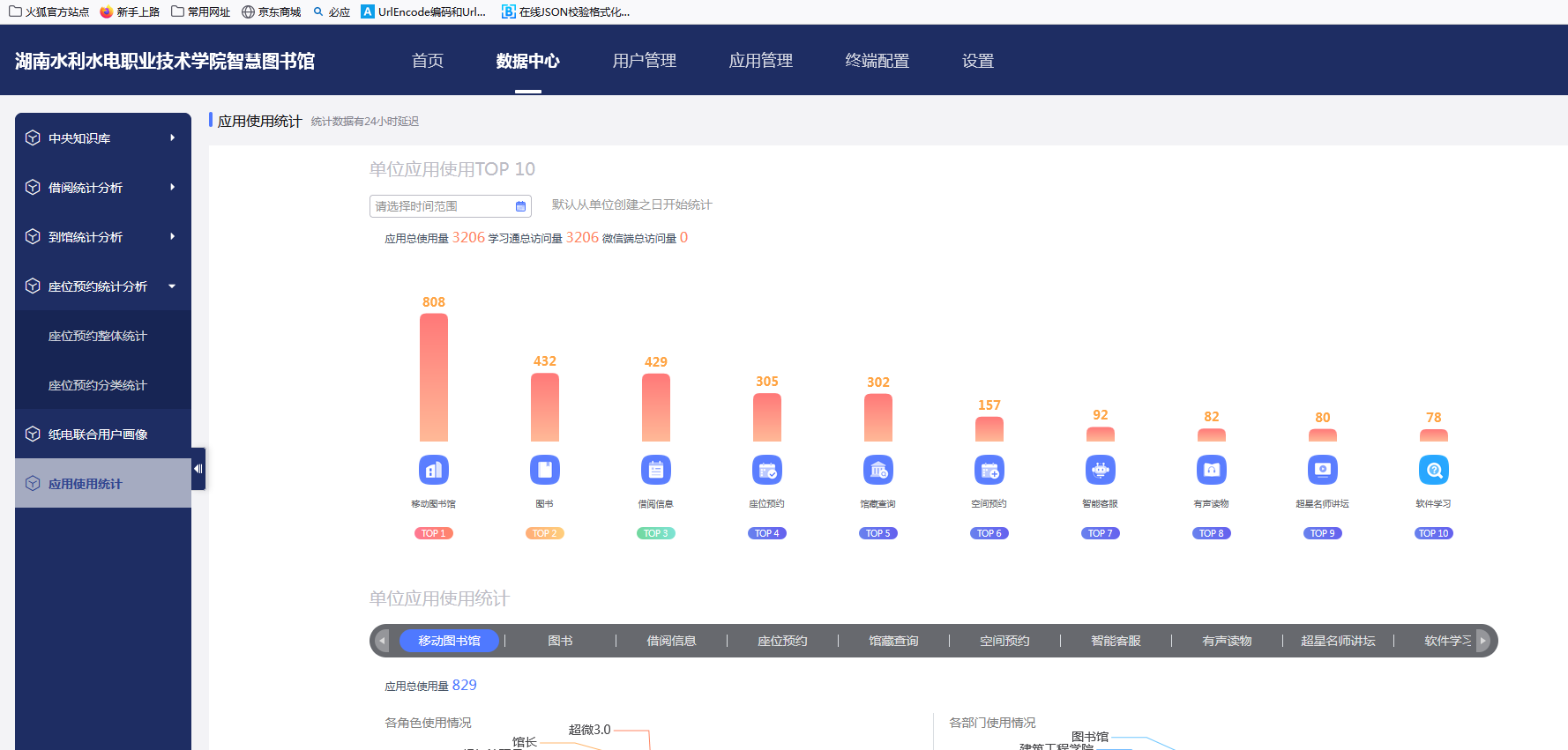
Task: Click the 软件学习 app icon
Action: point(1433,470)
